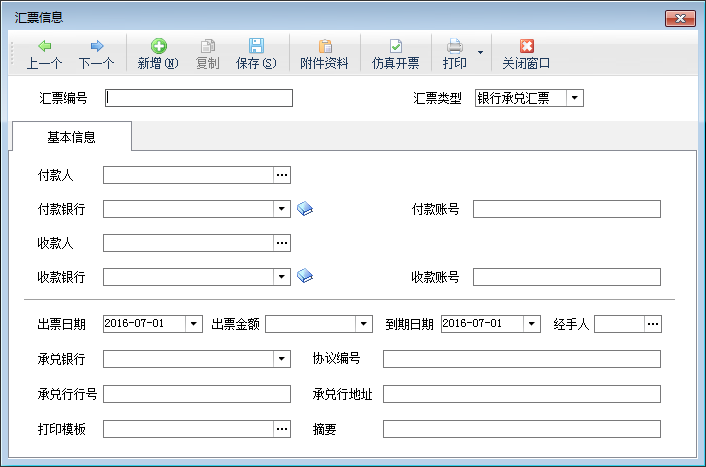Expand the 付款银行 dropdown
This screenshot has width=706, height=467.
pyautogui.click(x=282, y=209)
